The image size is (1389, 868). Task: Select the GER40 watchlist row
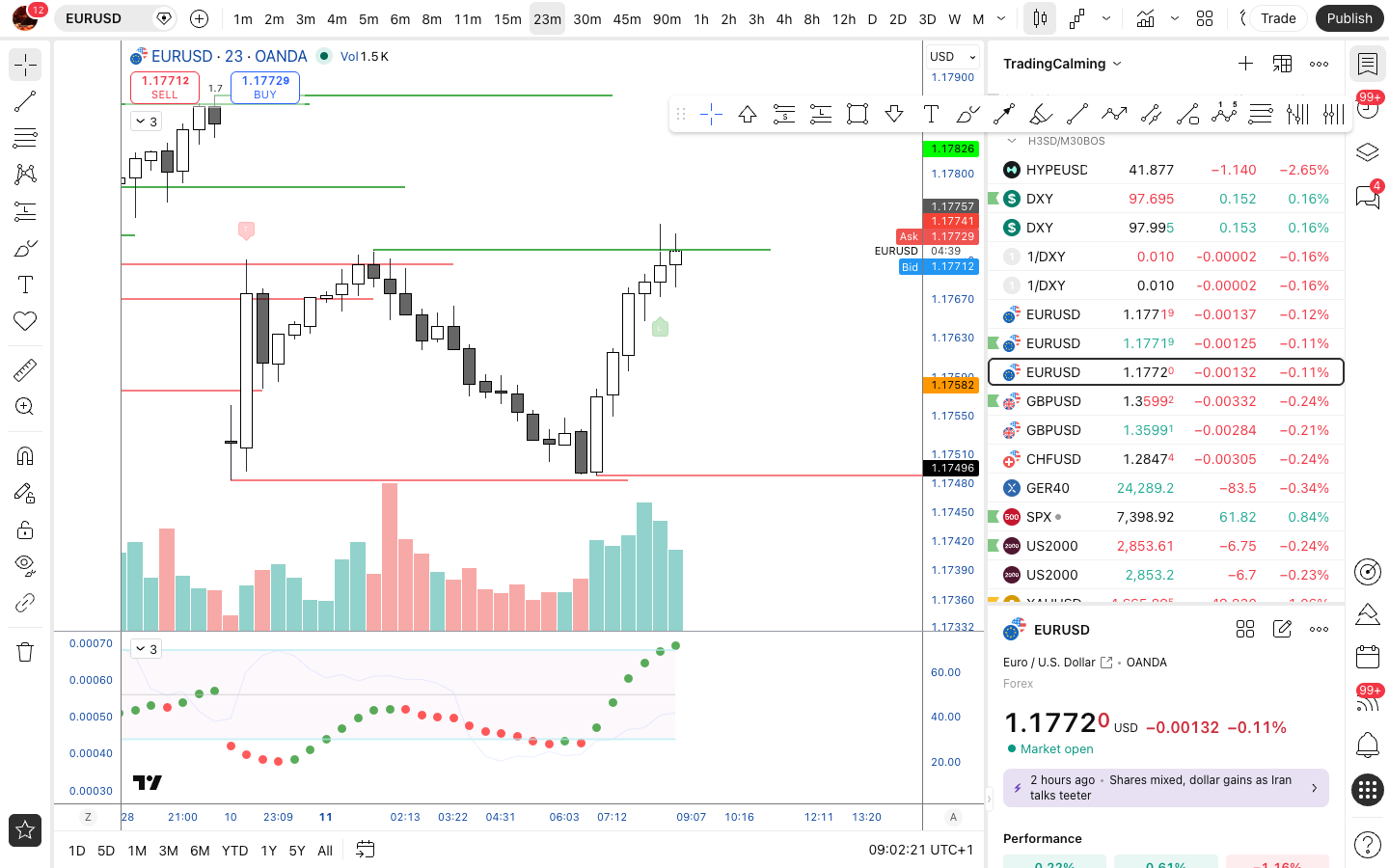click(1166, 488)
